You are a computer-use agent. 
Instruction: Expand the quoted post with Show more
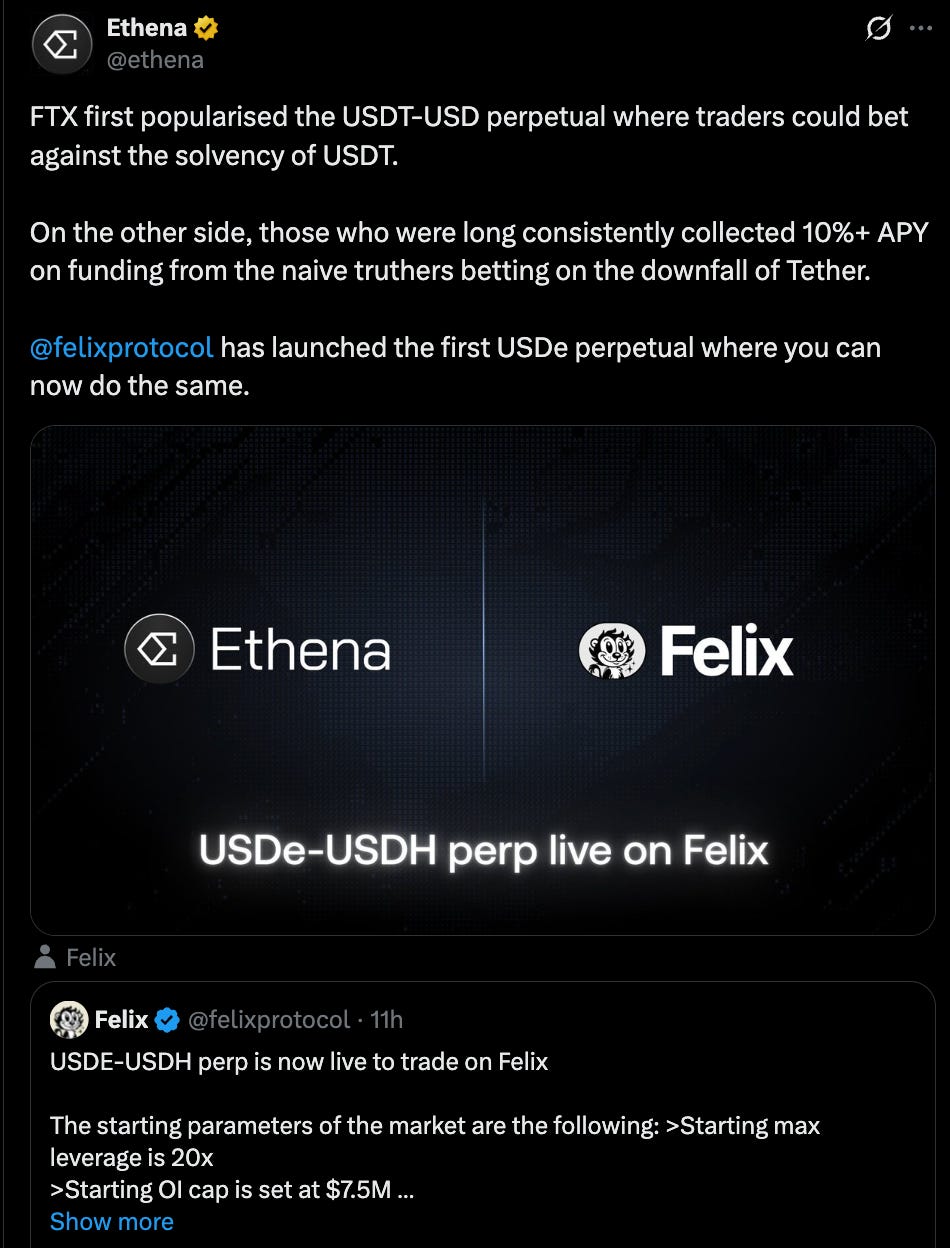[112, 1222]
